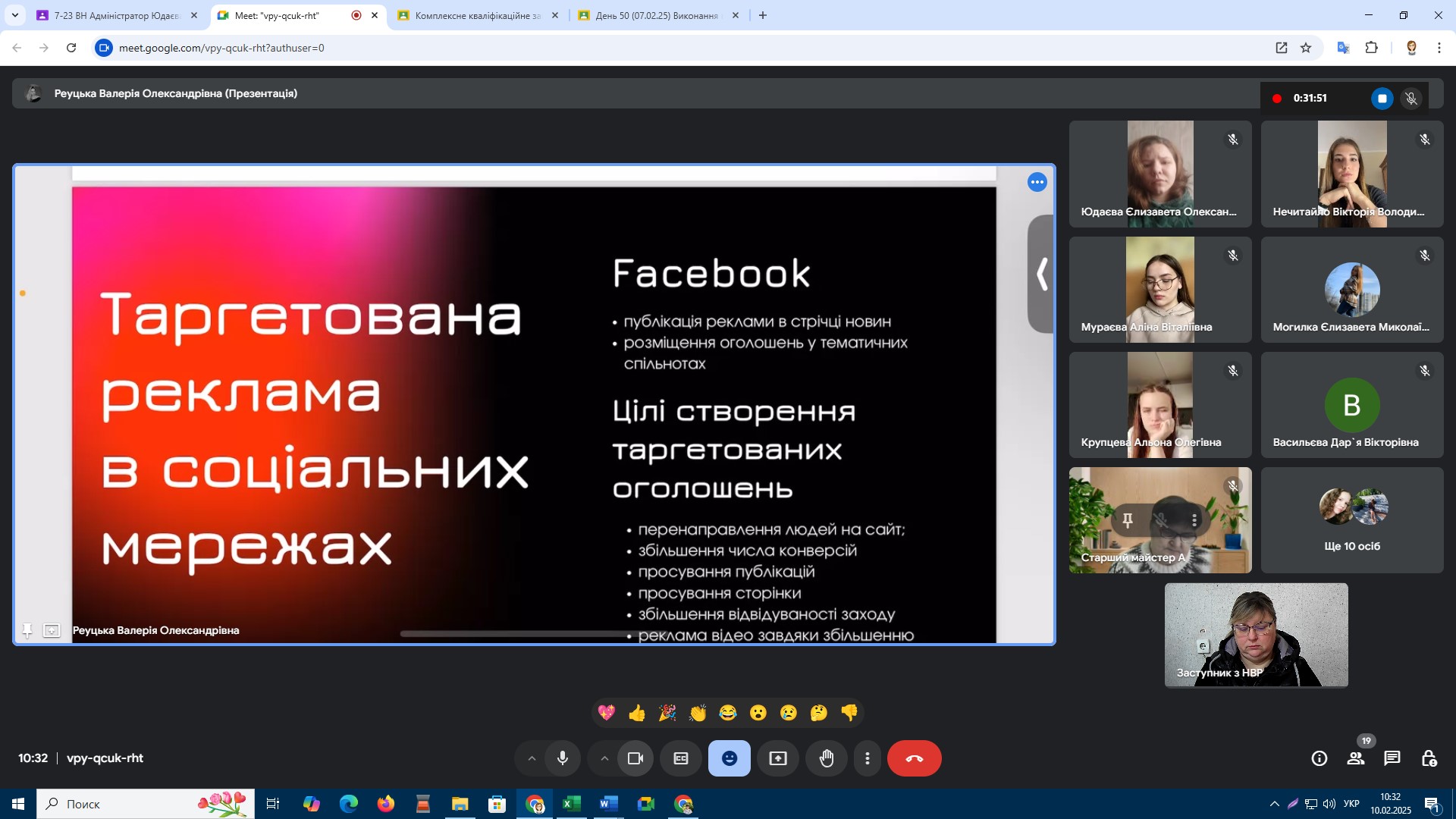1456x819 pixels.
Task: Click the add-to-layout icon beside pin on presentation
Action: tap(52, 630)
